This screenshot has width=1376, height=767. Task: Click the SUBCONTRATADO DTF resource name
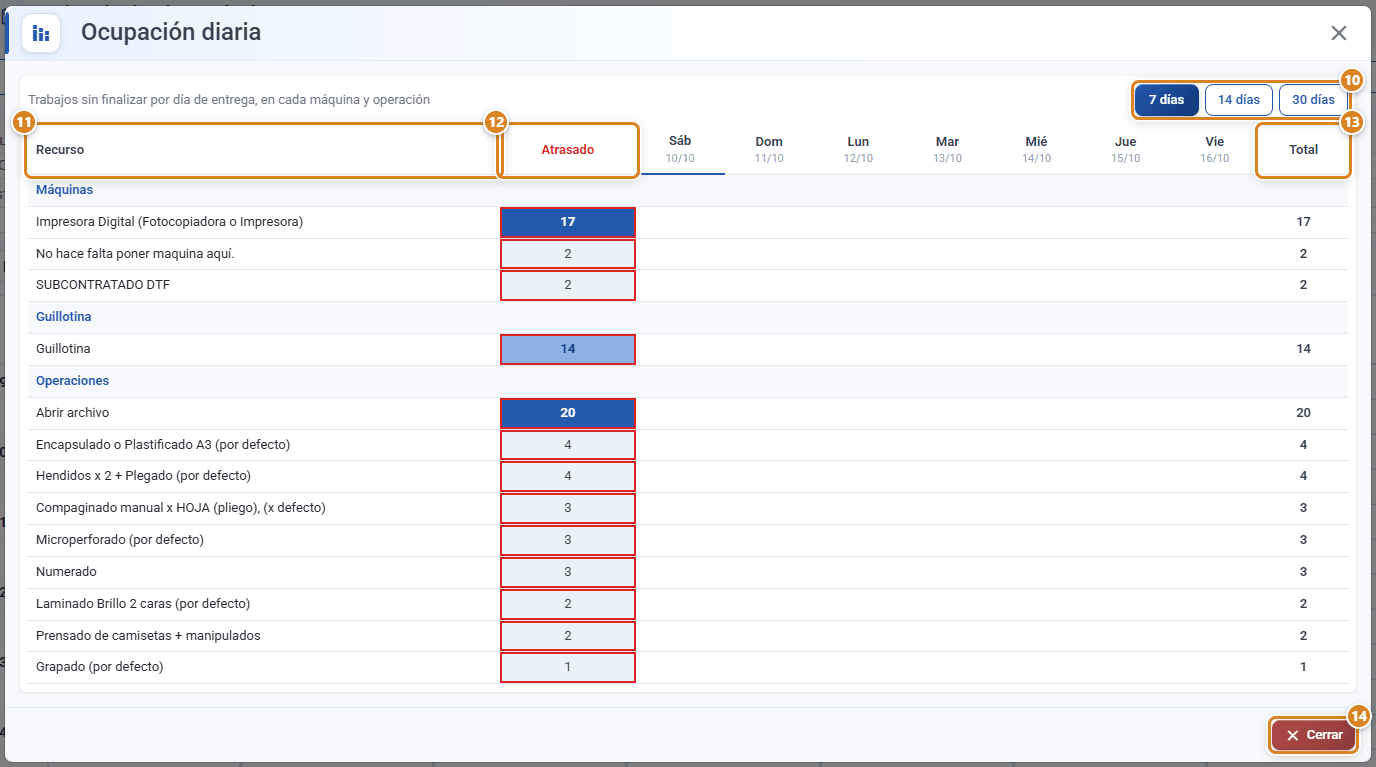(103, 285)
